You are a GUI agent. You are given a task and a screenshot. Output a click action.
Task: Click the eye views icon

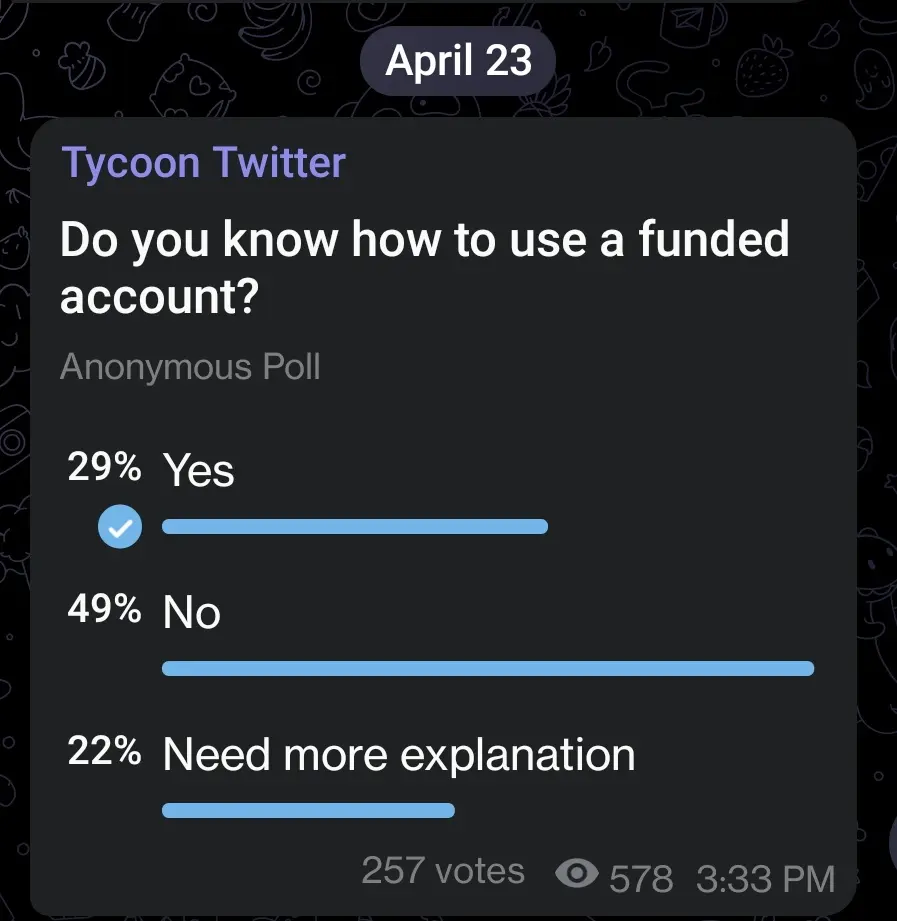click(575, 876)
